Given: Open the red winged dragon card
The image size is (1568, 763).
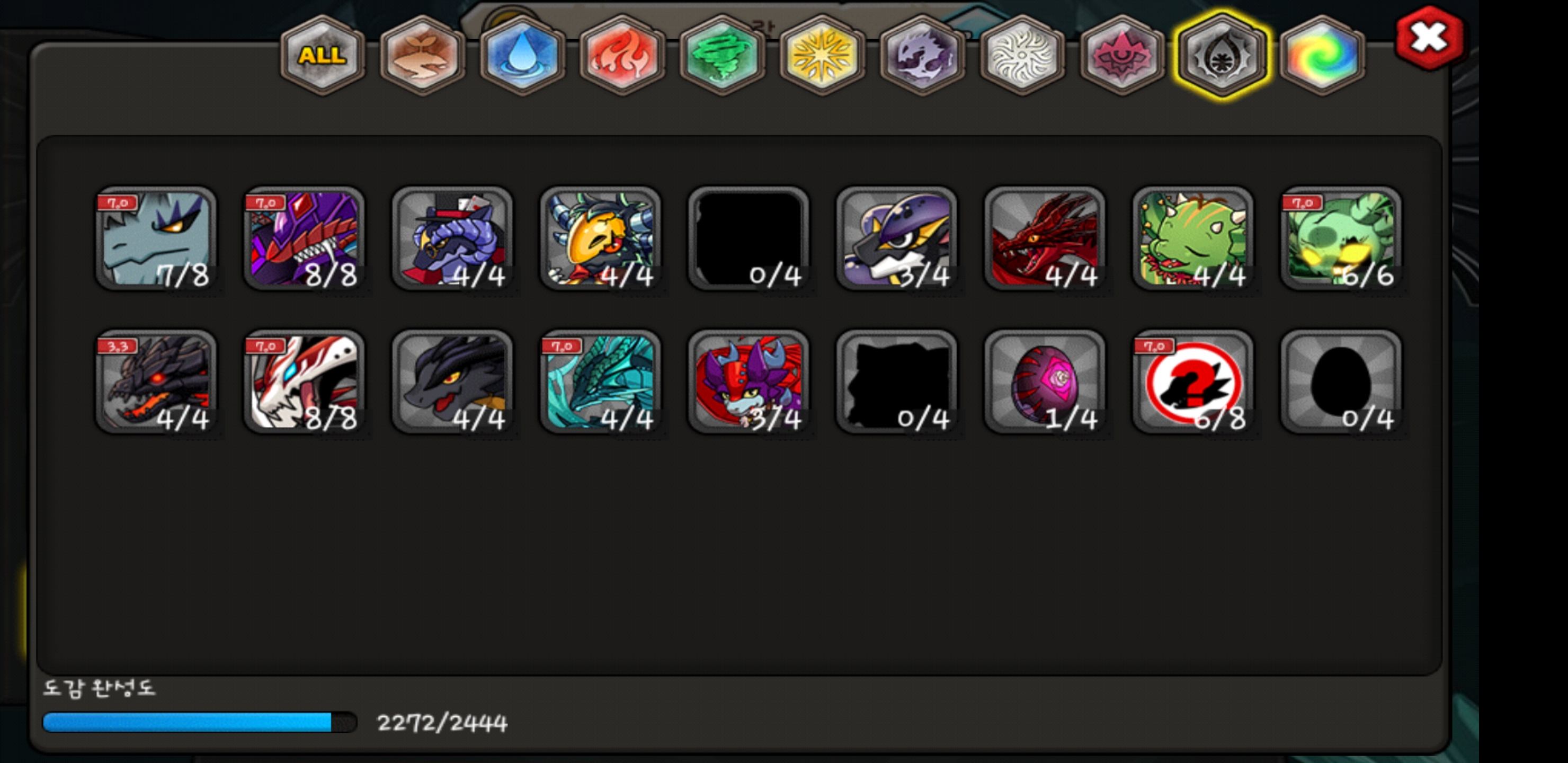Looking at the screenshot, I should 1045,238.
